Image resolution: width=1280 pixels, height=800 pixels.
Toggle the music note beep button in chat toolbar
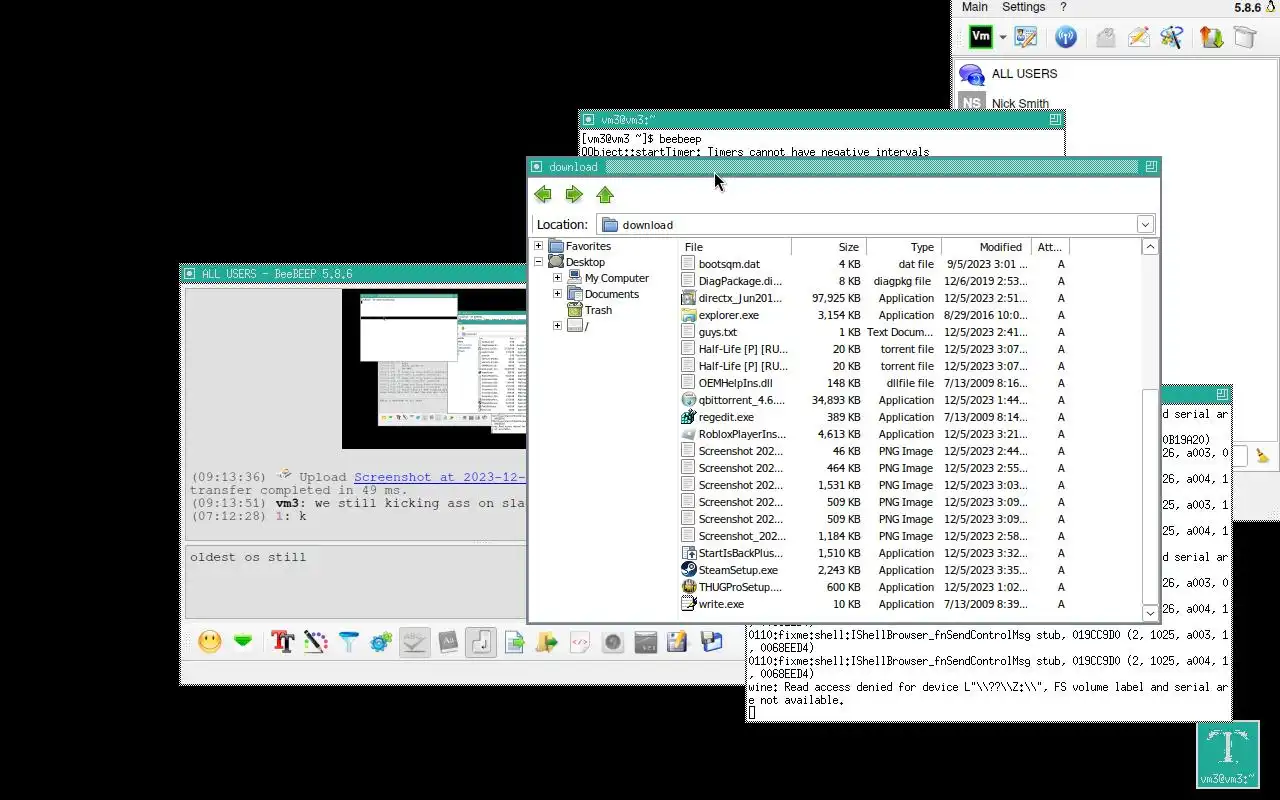481,642
